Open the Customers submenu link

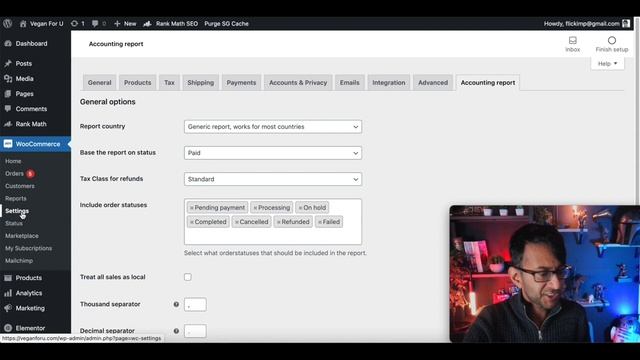[20, 186]
